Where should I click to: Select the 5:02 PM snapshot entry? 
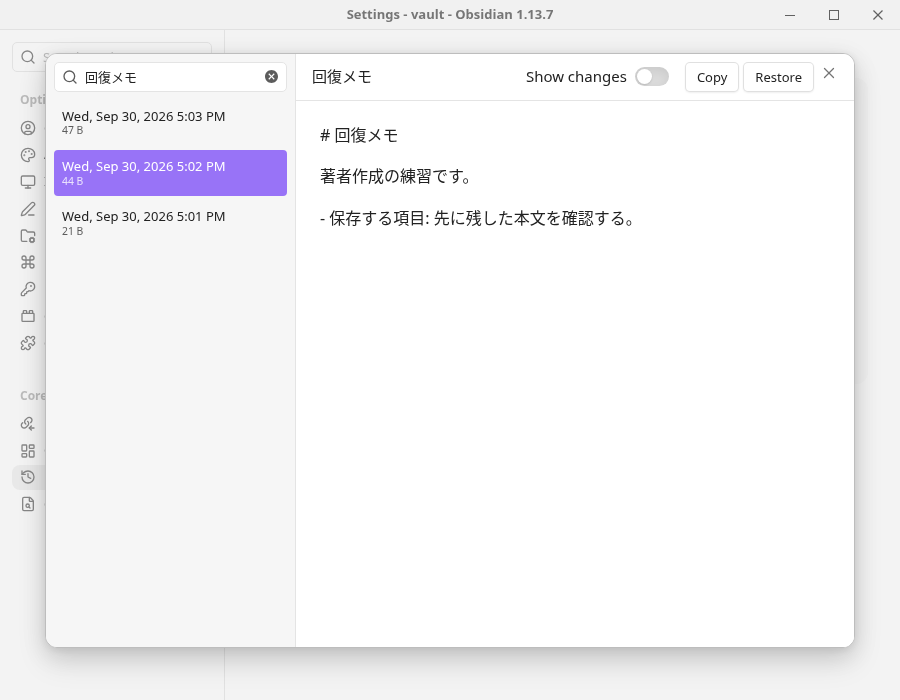coord(170,173)
